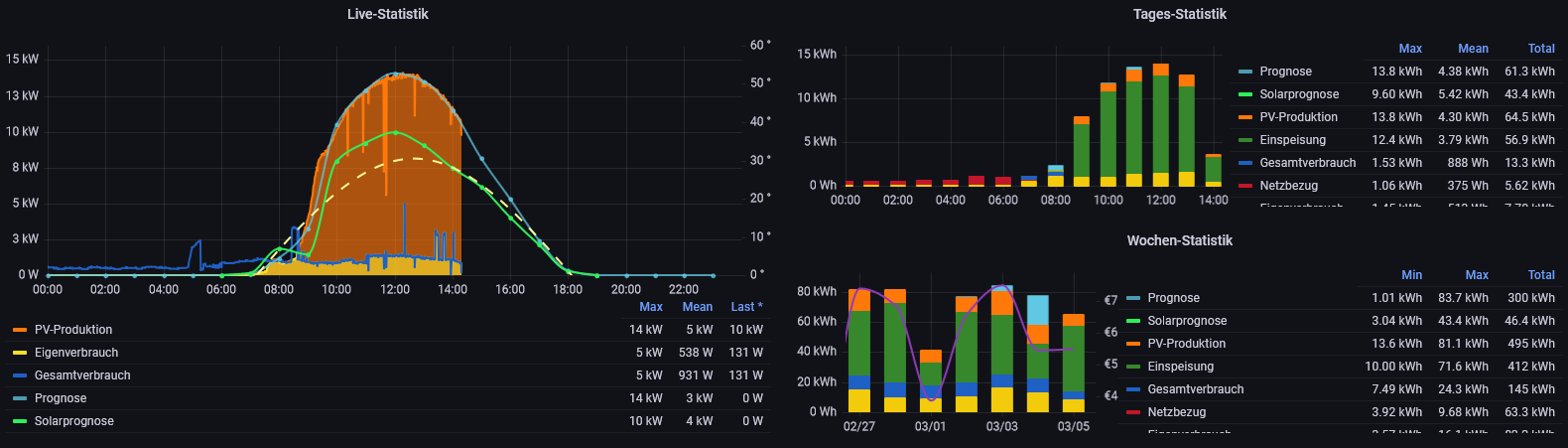The width and height of the screenshot is (1568, 448).
Task: Open the Live-Statistik panel title menu
Action: [x=387, y=14]
